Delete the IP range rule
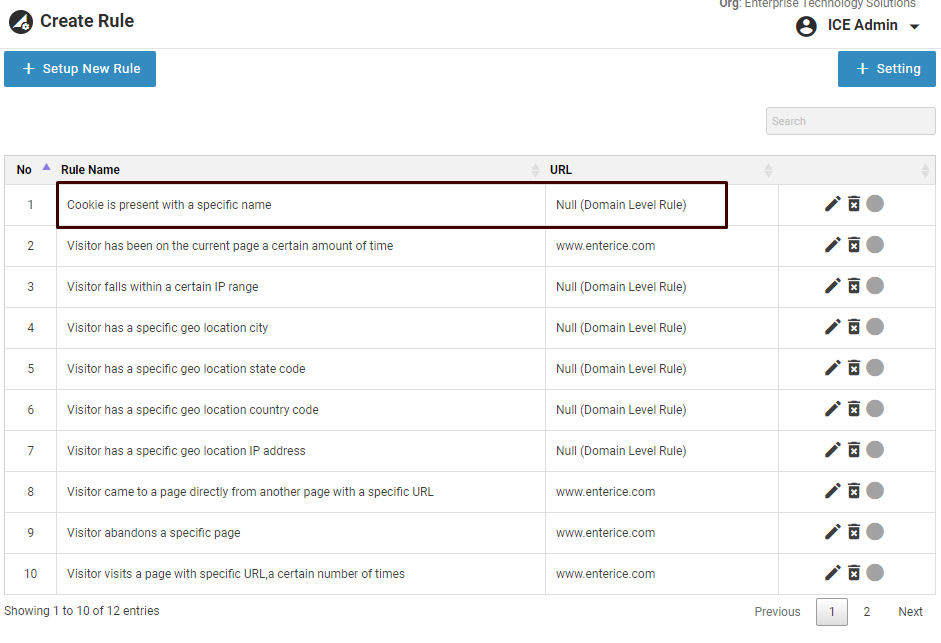The image size is (941, 643). pyautogui.click(x=854, y=286)
